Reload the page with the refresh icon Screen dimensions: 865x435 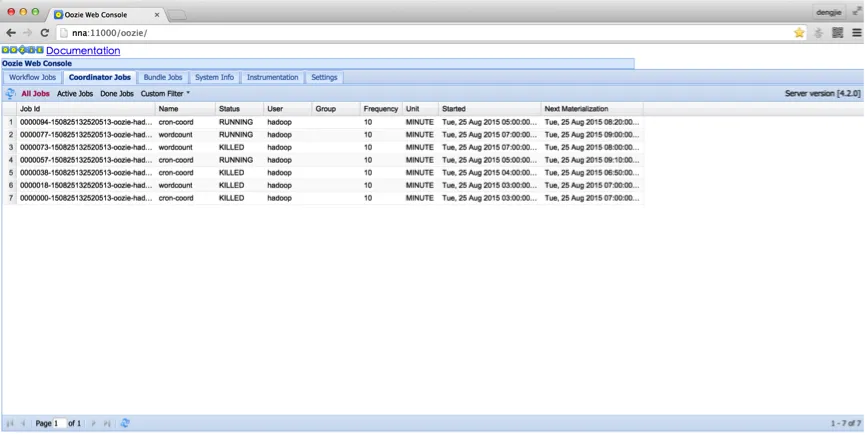tap(45, 33)
